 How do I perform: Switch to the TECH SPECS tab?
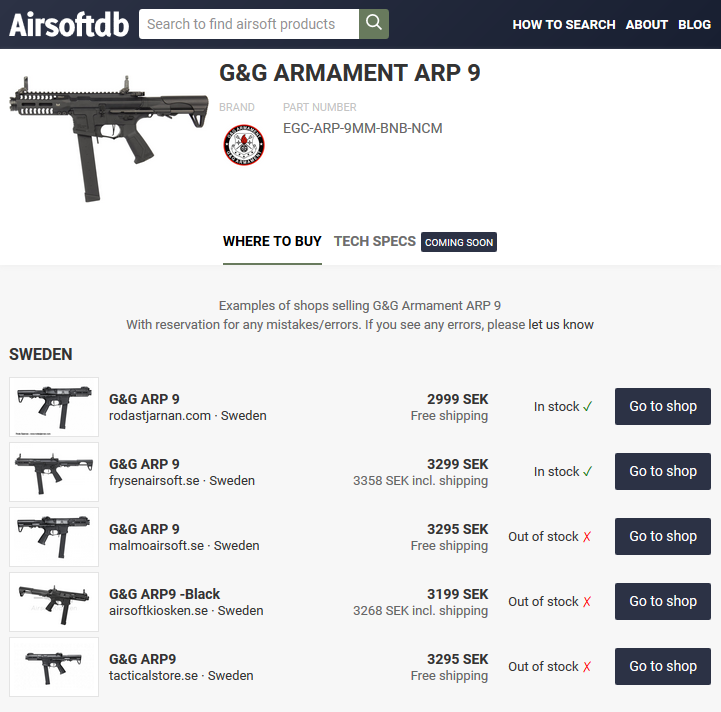(375, 241)
